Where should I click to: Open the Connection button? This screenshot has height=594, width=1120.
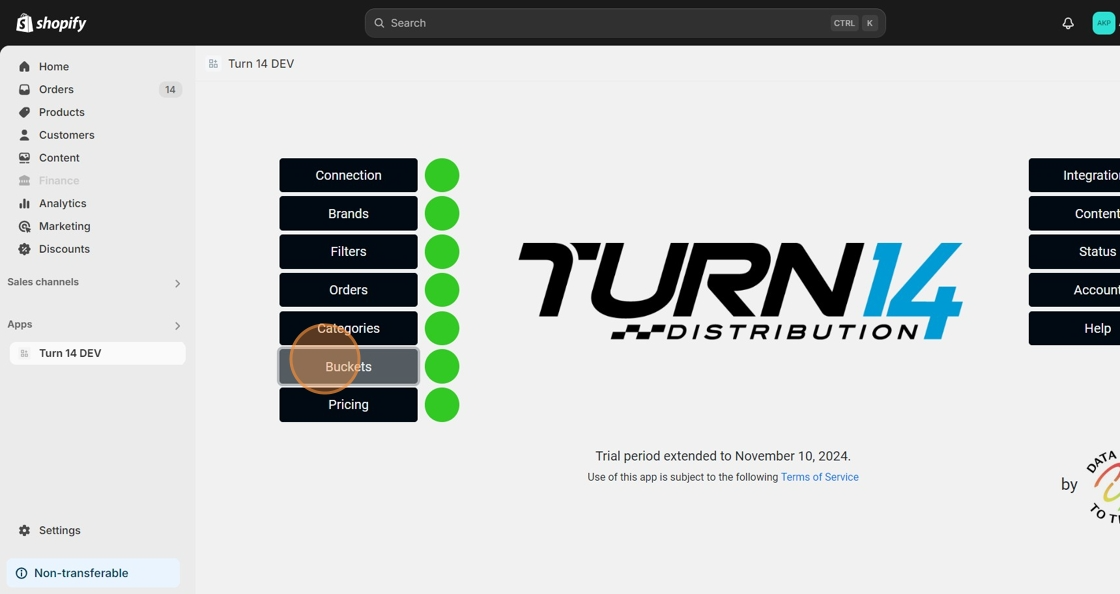pos(349,175)
